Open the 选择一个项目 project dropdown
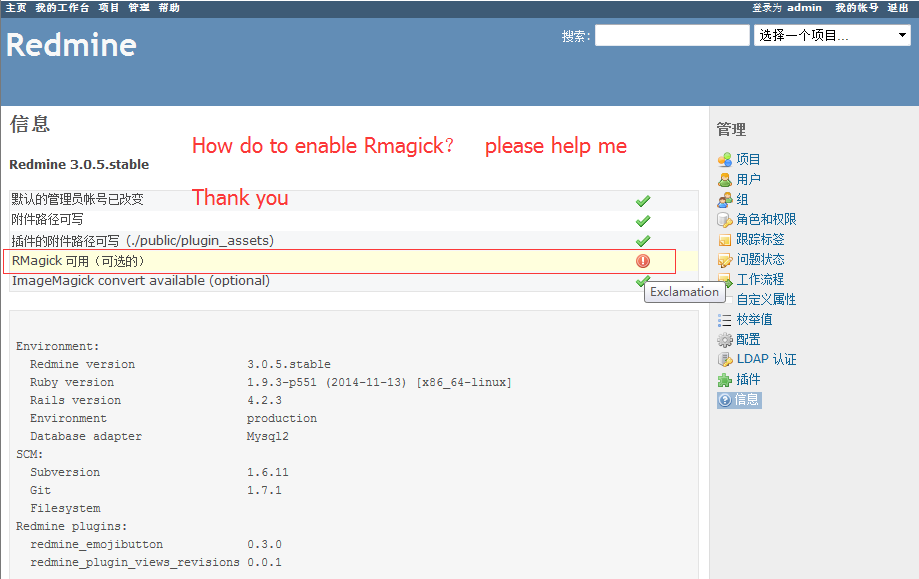Image resolution: width=919 pixels, height=579 pixels. (832, 35)
